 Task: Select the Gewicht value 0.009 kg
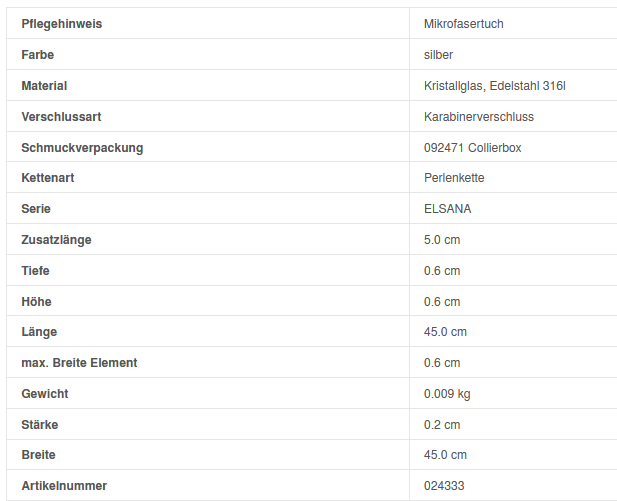click(x=446, y=394)
